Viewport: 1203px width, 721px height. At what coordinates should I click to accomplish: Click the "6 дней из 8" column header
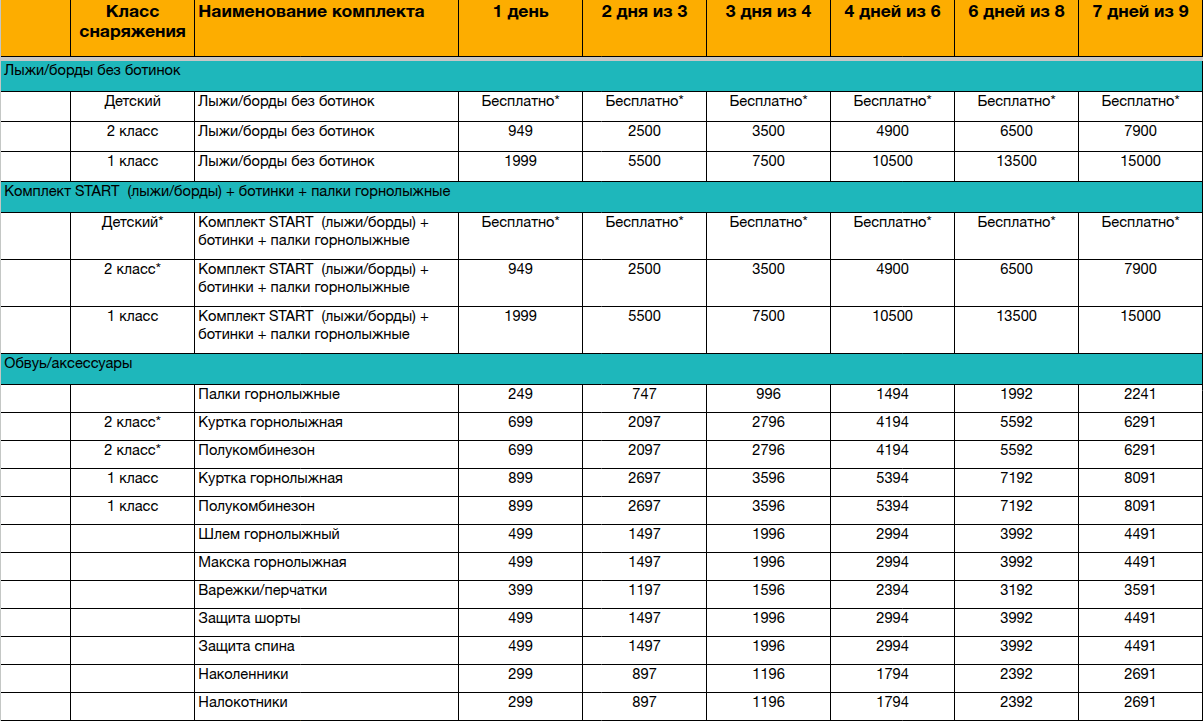click(1016, 13)
